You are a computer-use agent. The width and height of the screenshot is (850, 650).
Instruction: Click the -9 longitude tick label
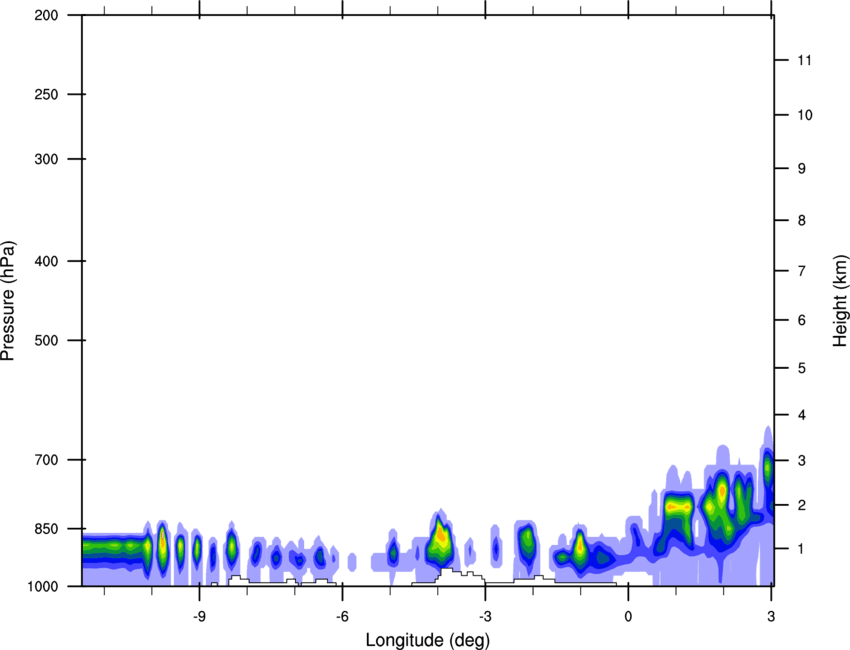[x=199, y=617]
